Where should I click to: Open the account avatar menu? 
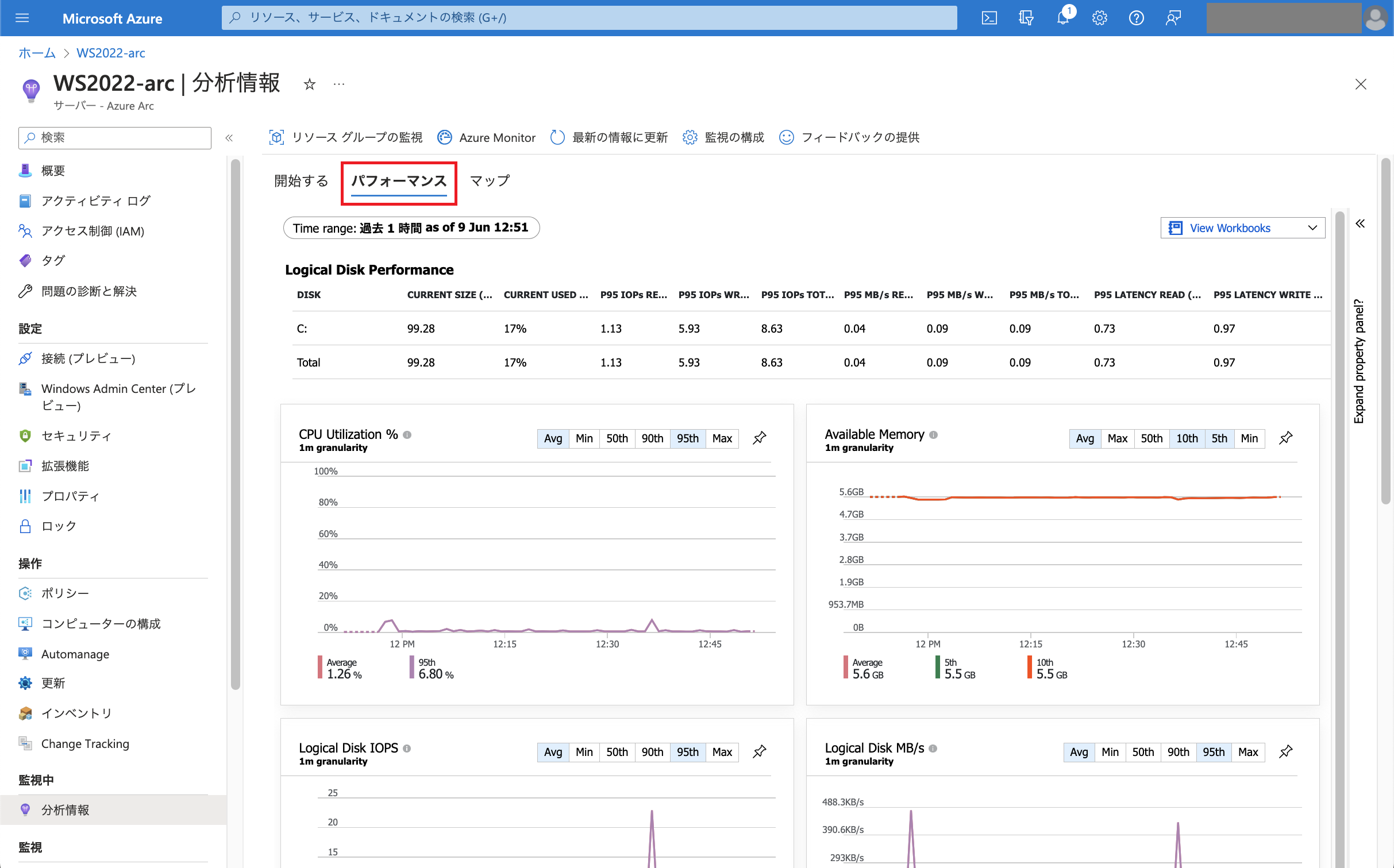(x=1376, y=18)
